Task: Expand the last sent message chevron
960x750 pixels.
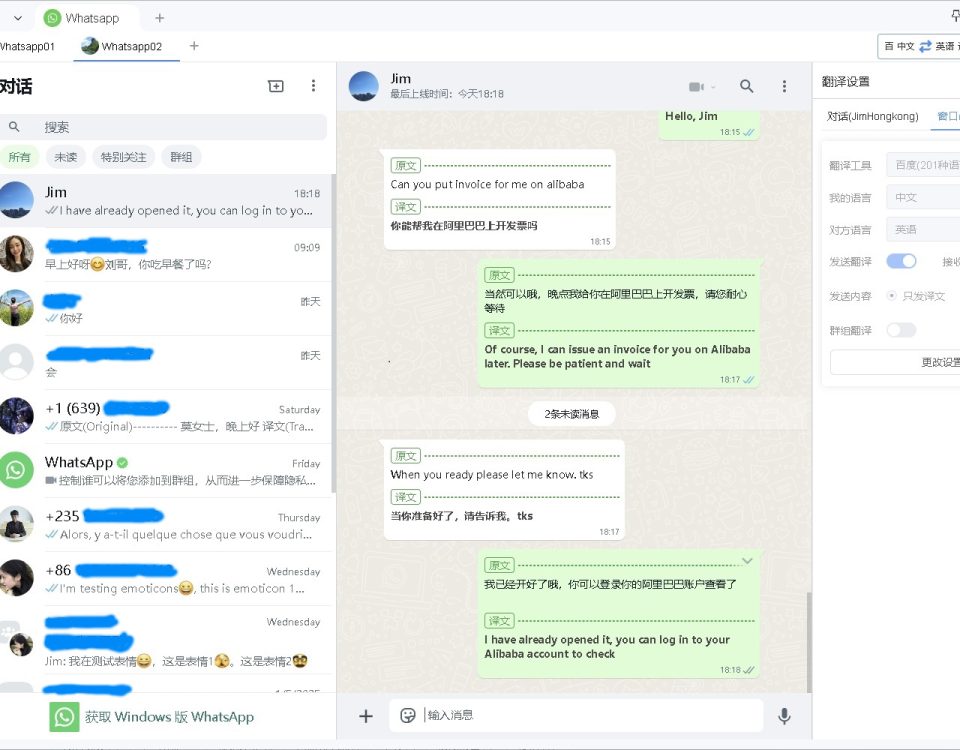Action: coord(747,561)
